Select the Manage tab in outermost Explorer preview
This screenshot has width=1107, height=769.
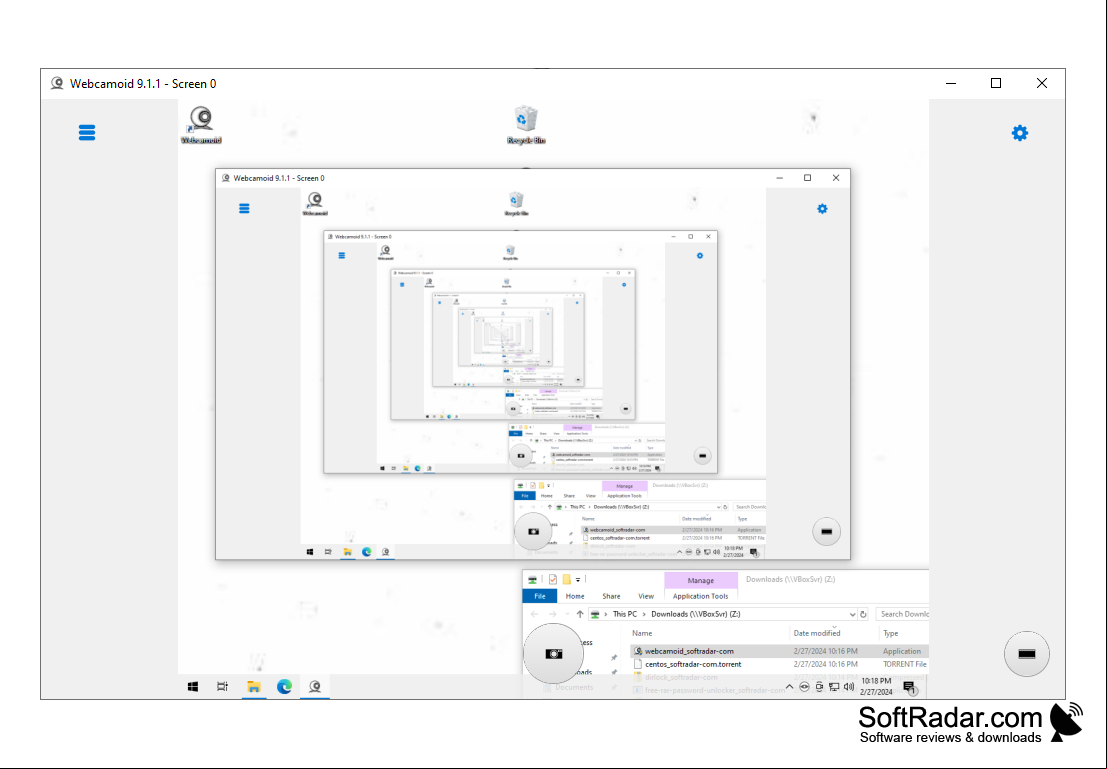[x=700, y=580]
